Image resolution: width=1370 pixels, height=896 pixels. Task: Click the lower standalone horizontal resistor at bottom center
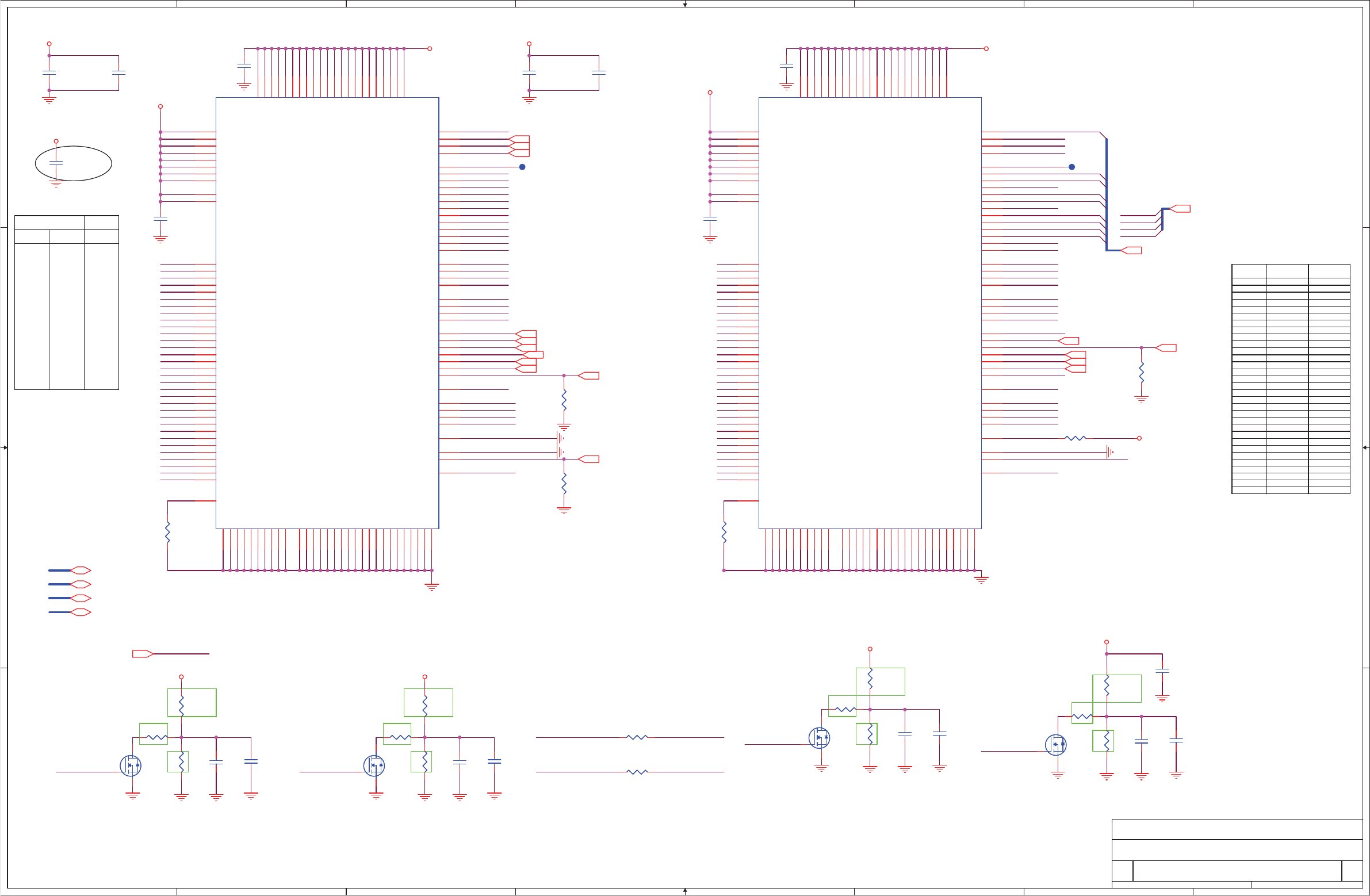pos(637,772)
